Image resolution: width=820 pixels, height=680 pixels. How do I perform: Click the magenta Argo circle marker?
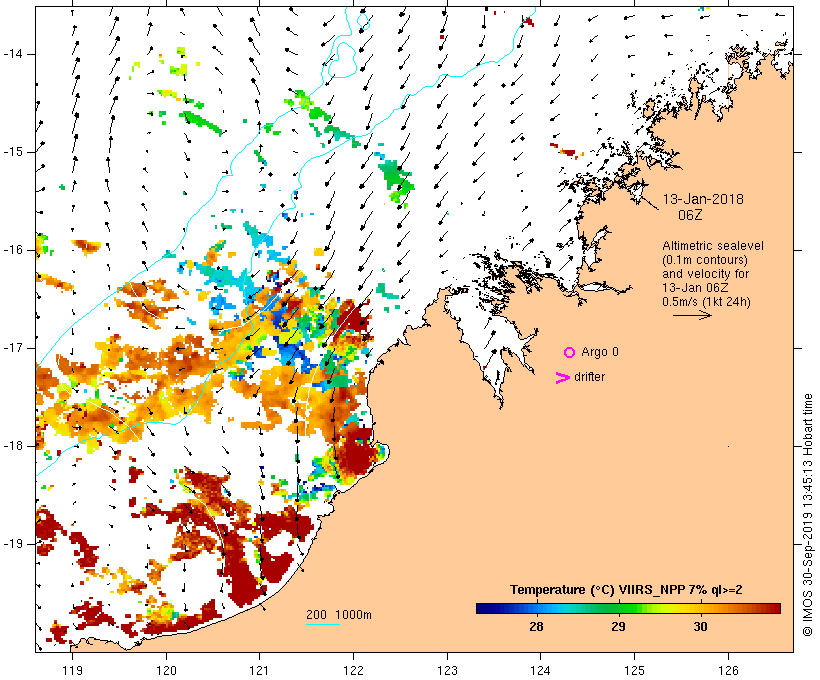click(570, 353)
